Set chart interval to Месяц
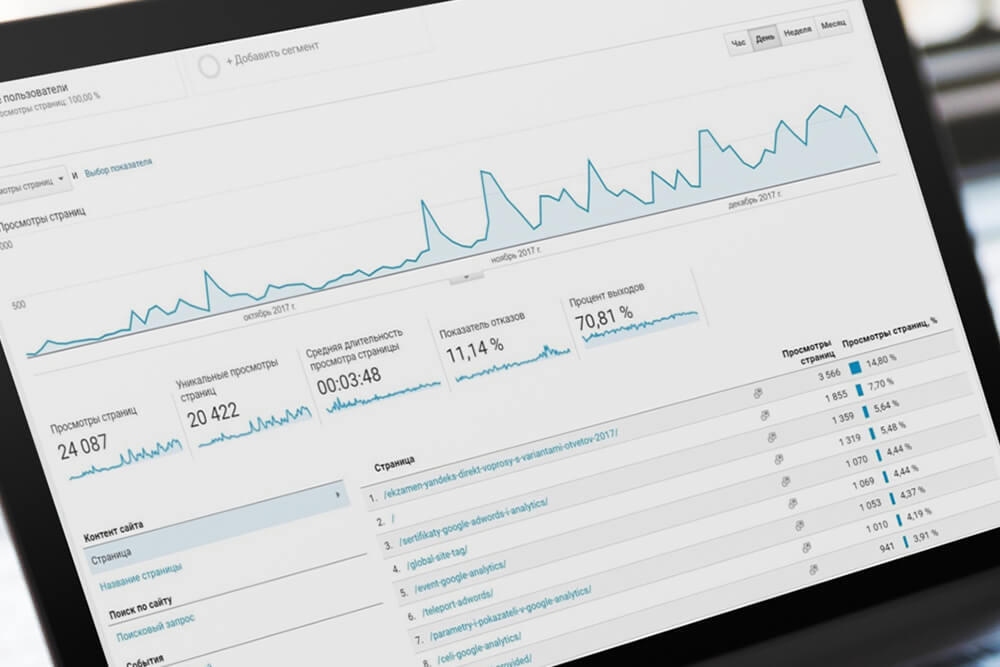This screenshot has width=1000, height=667. pyautogui.click(x=835, y=25)
